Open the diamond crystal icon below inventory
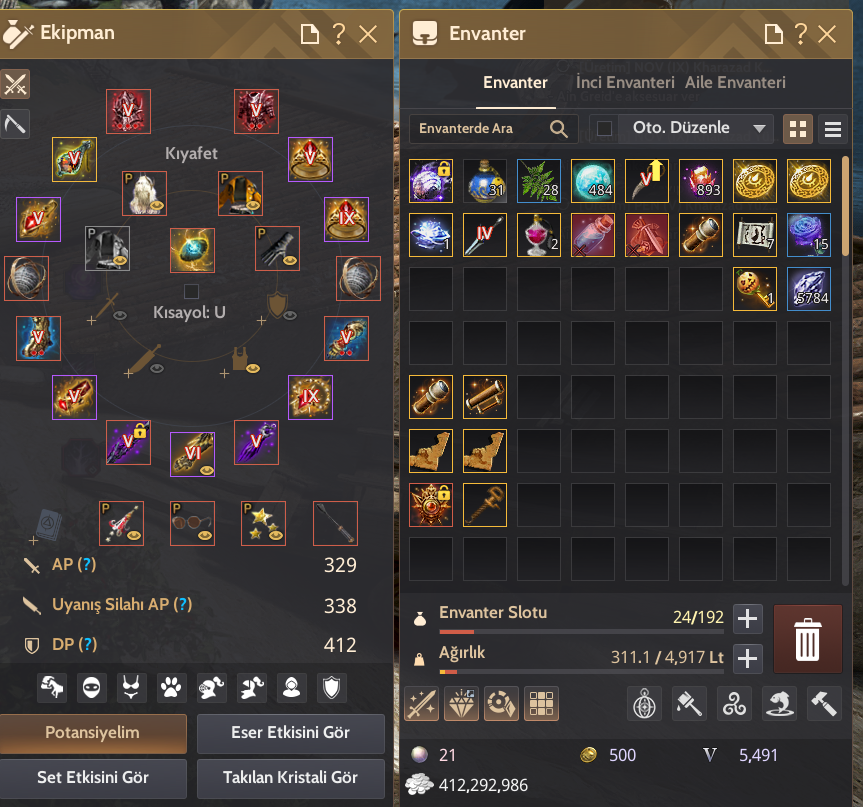863x807 pixels. pyautogui.click(x=461, y=704)
